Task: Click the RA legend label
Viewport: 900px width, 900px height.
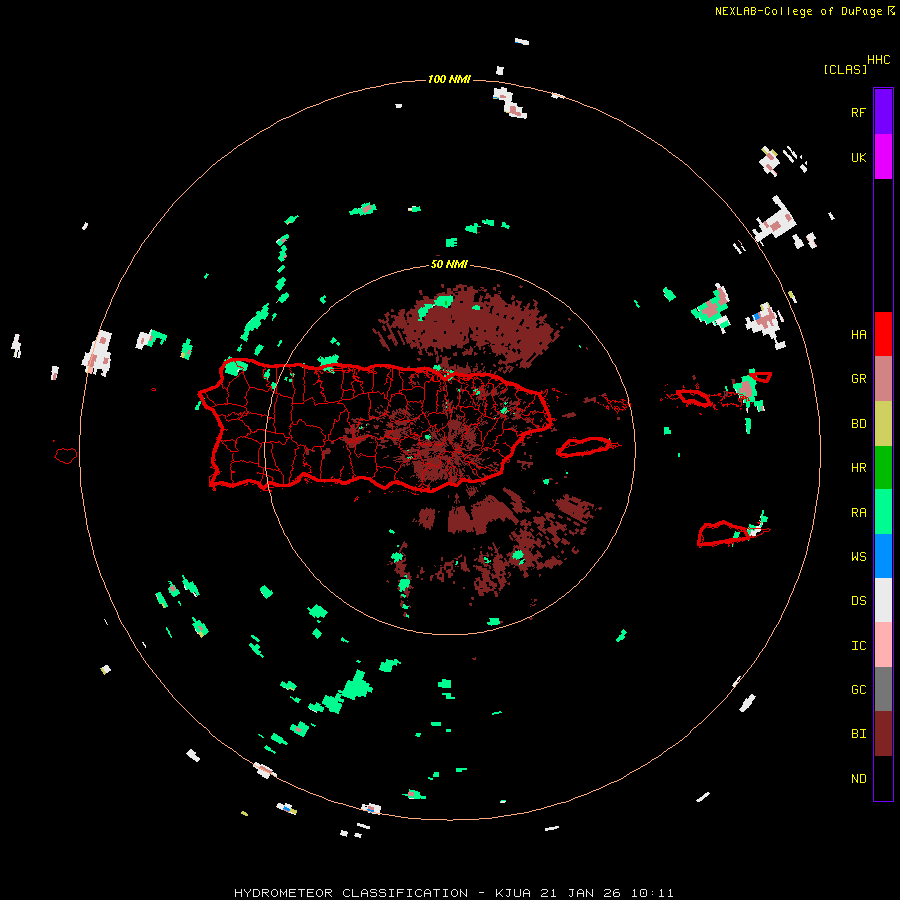Action: (x=858, y=513)
